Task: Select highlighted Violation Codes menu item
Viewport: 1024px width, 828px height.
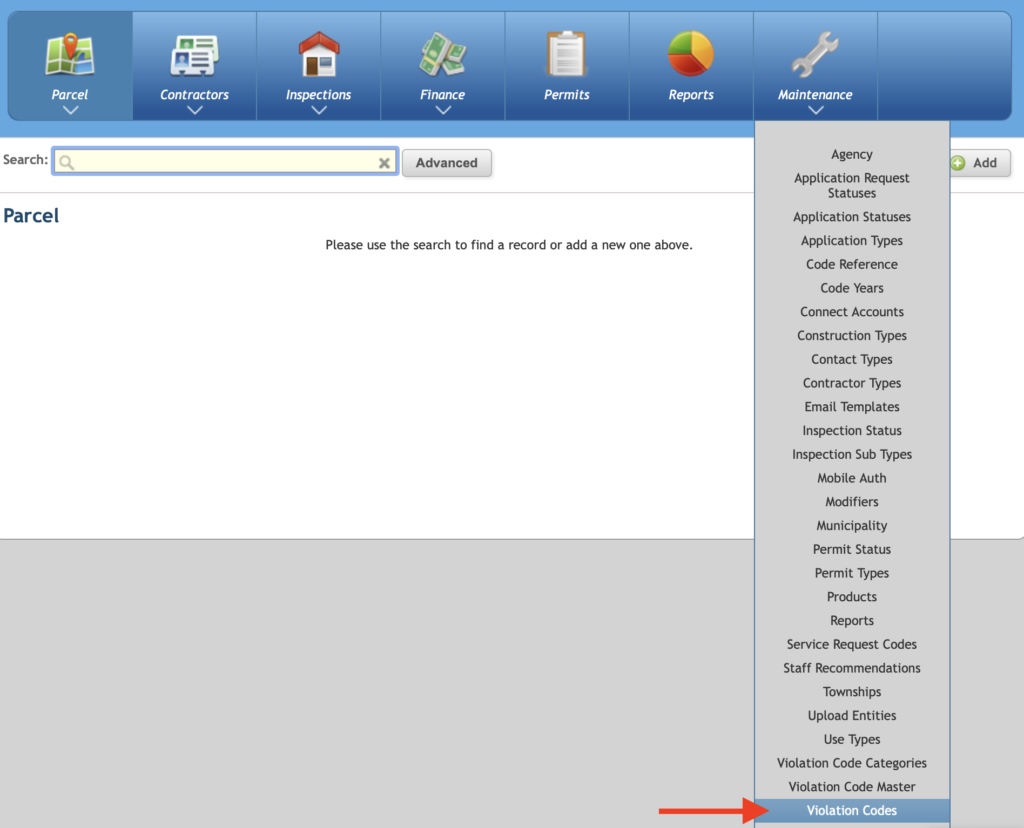Action: (x=852, y=810)
